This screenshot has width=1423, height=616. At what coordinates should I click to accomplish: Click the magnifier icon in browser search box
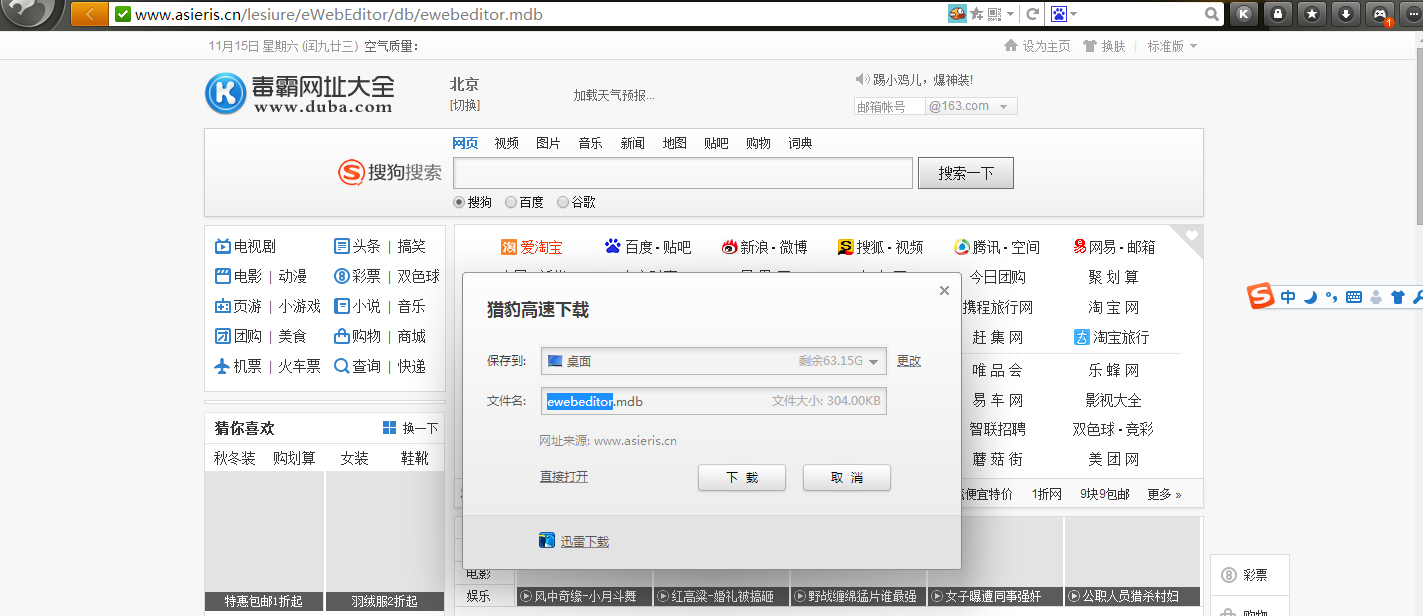(x=1212, y=14)
